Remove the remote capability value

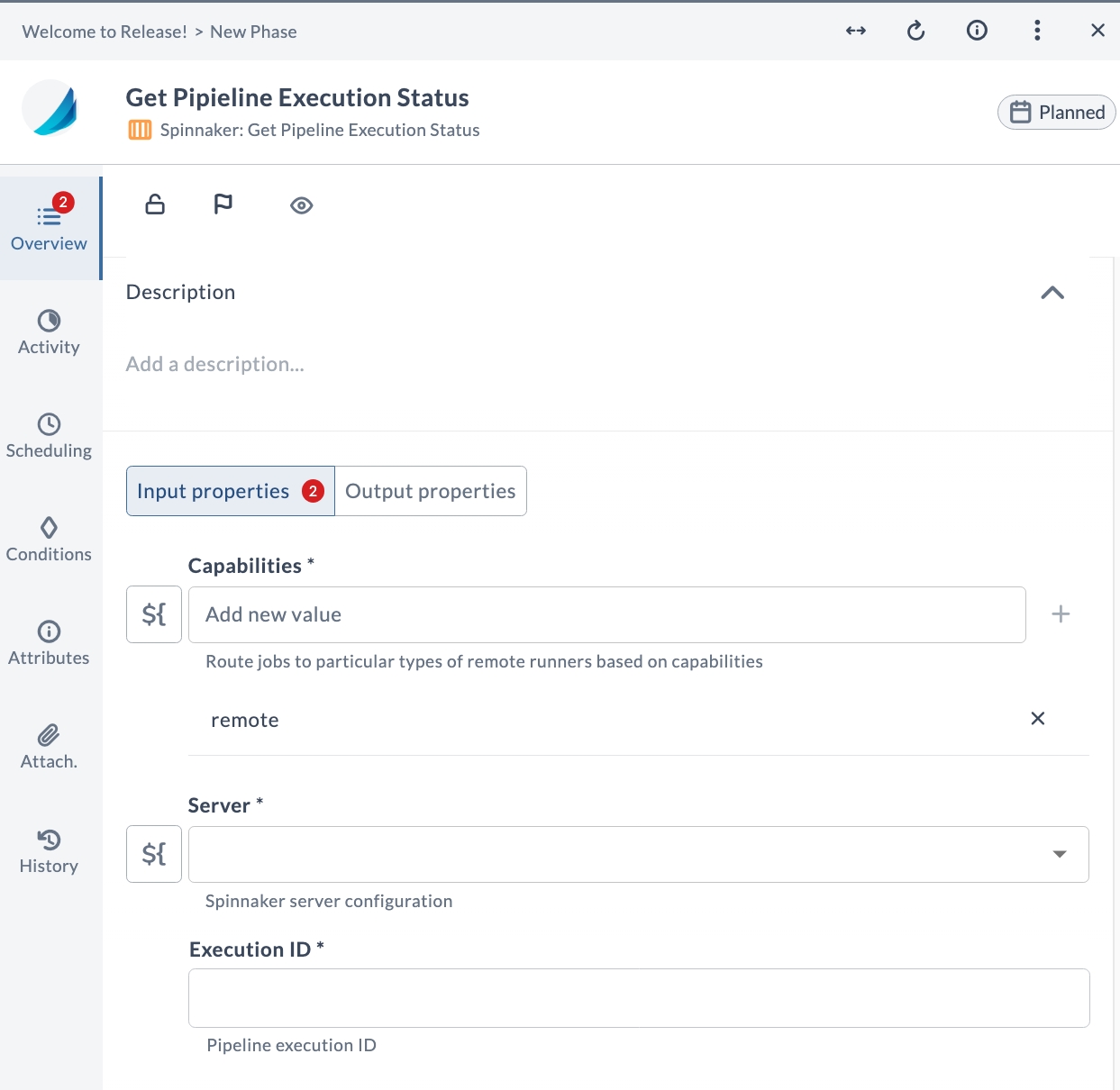(x=1037, y=719)
